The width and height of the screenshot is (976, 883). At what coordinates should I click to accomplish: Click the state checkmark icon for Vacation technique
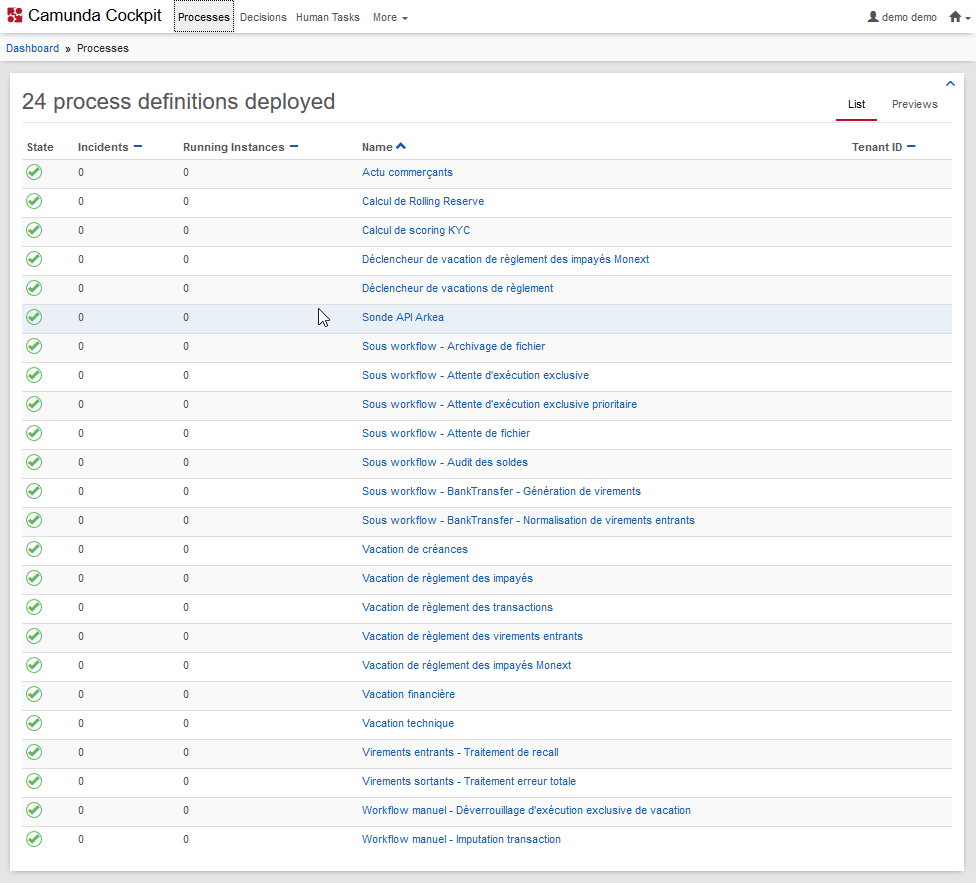tap(34, 723)
